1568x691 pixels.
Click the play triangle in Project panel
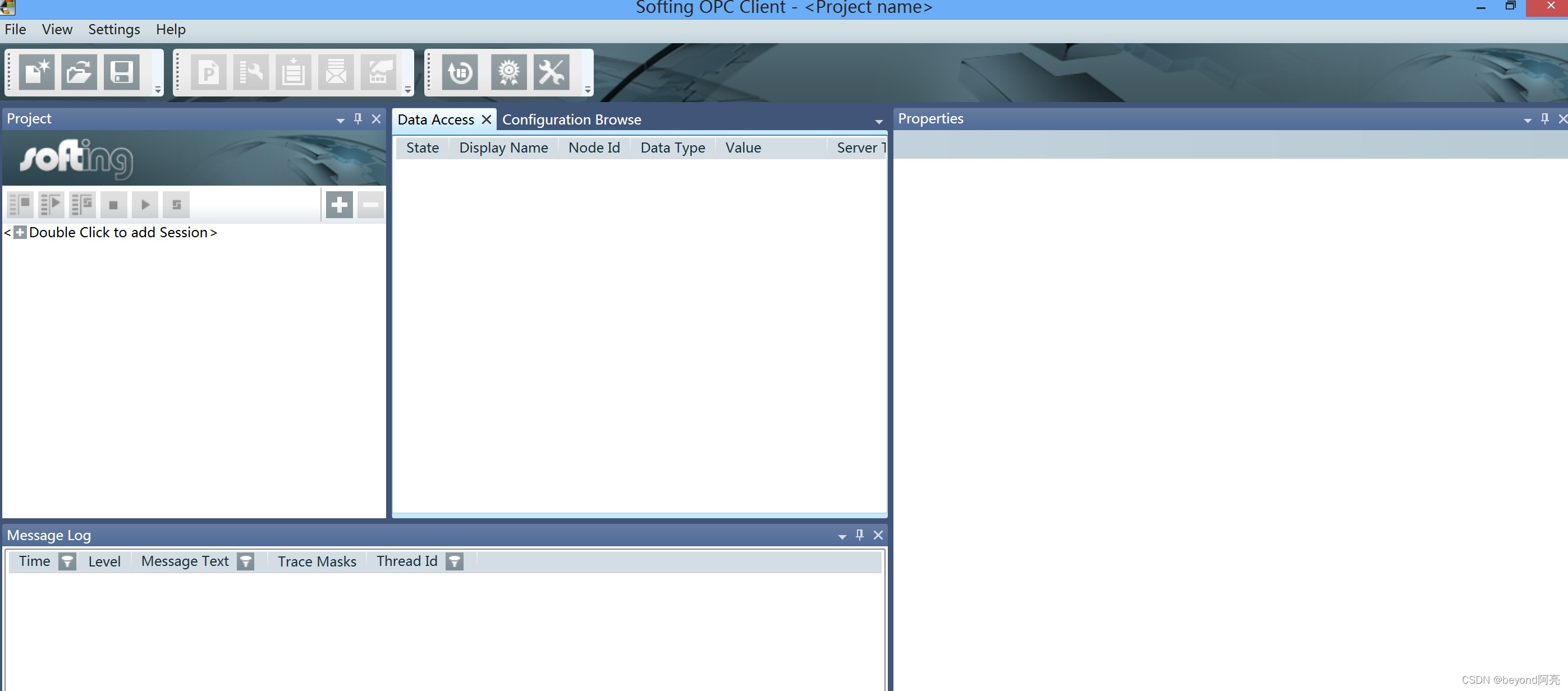tap(145, 204)
